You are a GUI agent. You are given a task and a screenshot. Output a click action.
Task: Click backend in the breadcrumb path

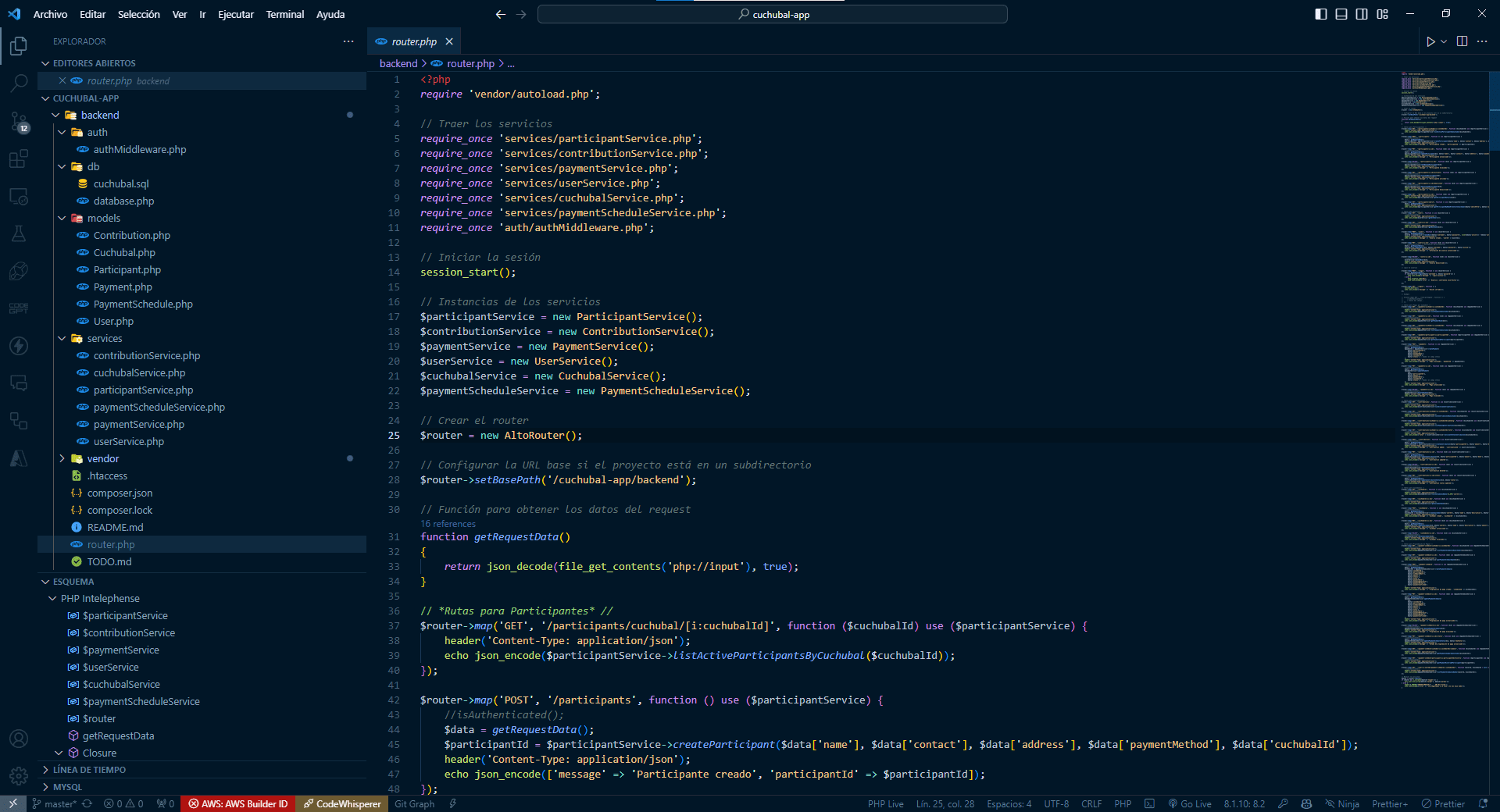click(x=398, y=63)
